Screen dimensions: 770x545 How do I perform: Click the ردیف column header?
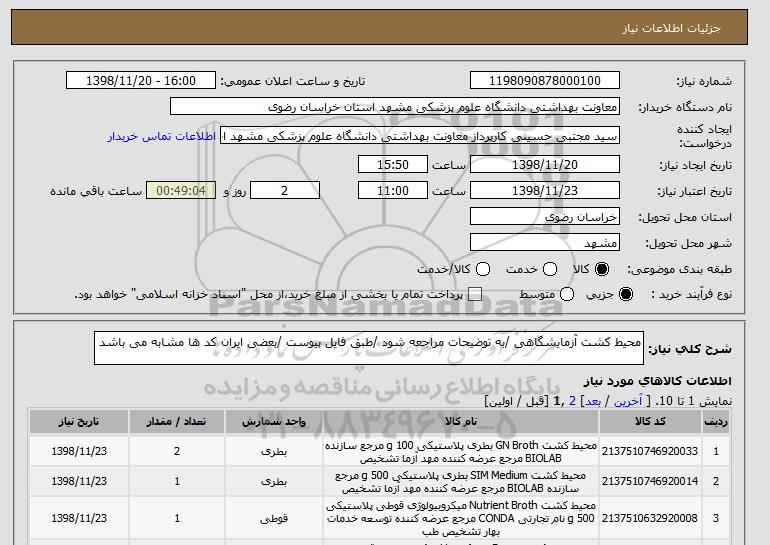[716, 422]
